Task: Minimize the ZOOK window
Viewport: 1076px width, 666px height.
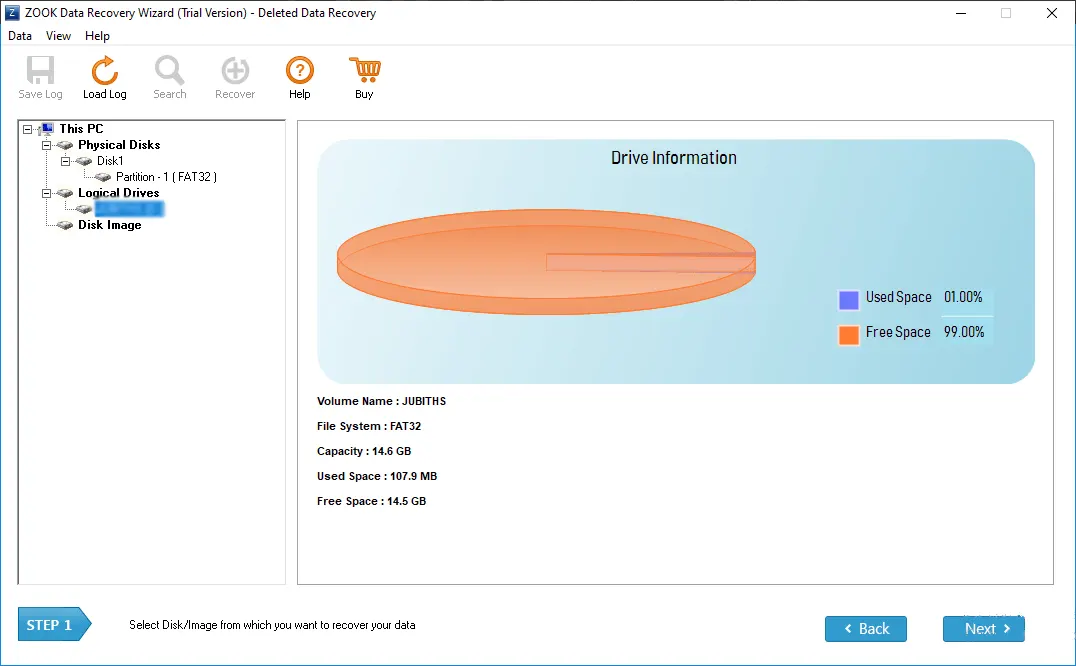Action: point(961,13)
